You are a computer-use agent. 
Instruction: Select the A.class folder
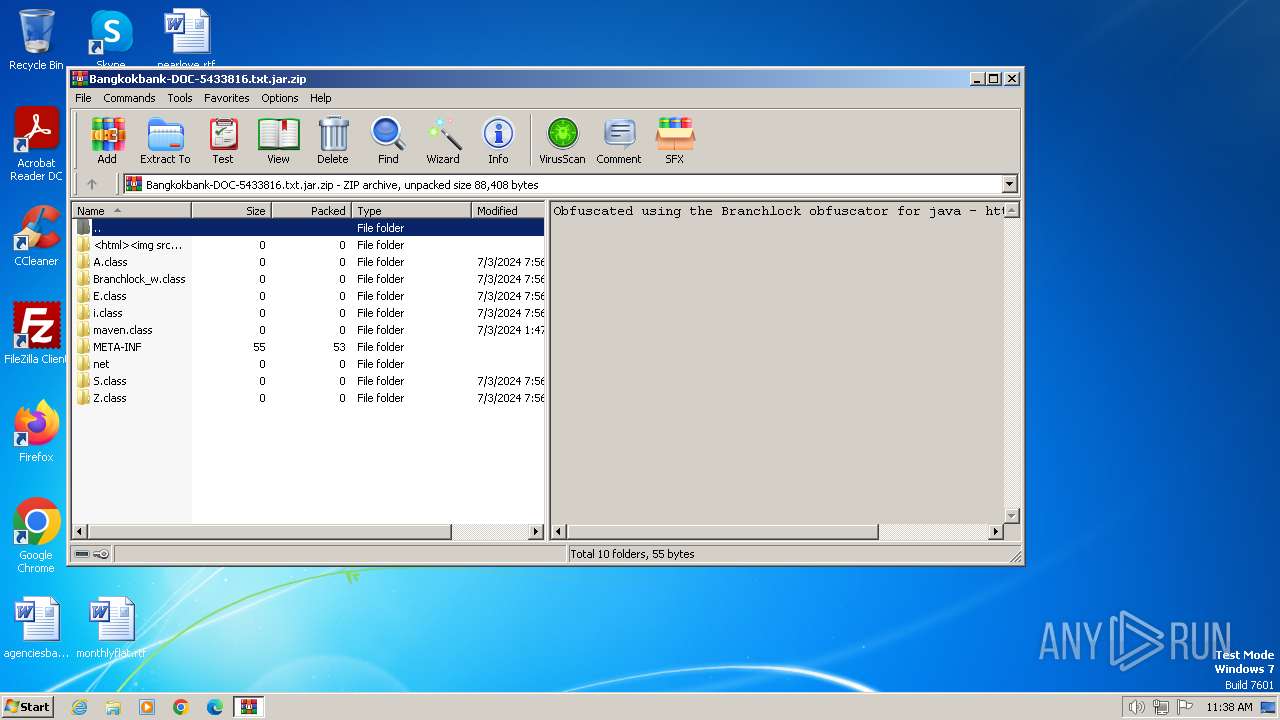pos(308,262)
